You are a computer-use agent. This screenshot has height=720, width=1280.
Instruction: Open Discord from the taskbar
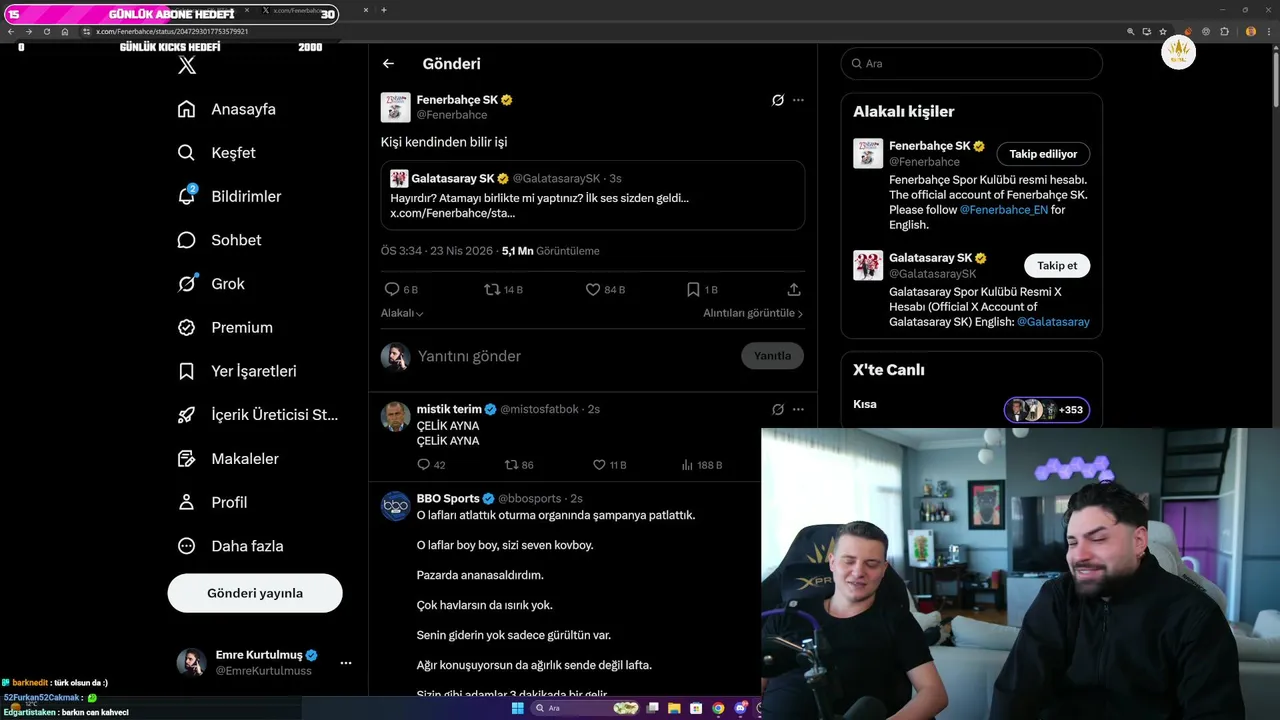[x=740, y=708]
